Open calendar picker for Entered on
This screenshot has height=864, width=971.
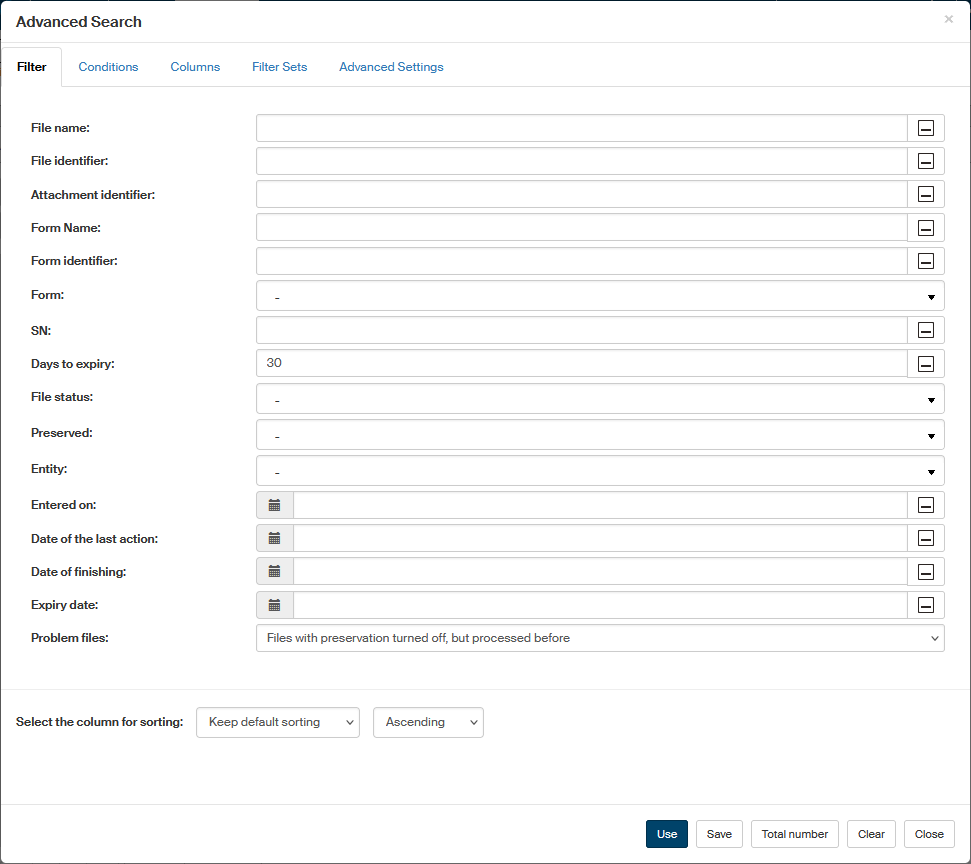pyautogui.click(x=275, y=505)
